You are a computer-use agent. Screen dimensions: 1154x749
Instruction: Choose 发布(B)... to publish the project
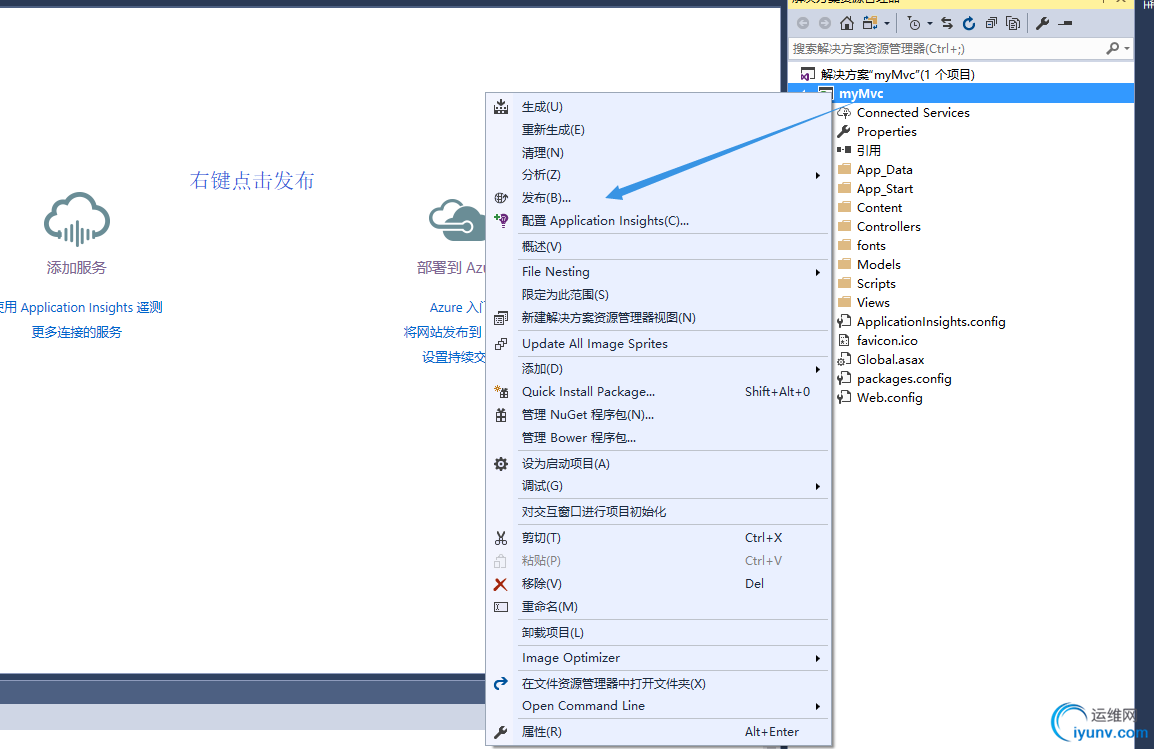pos(659,198)
